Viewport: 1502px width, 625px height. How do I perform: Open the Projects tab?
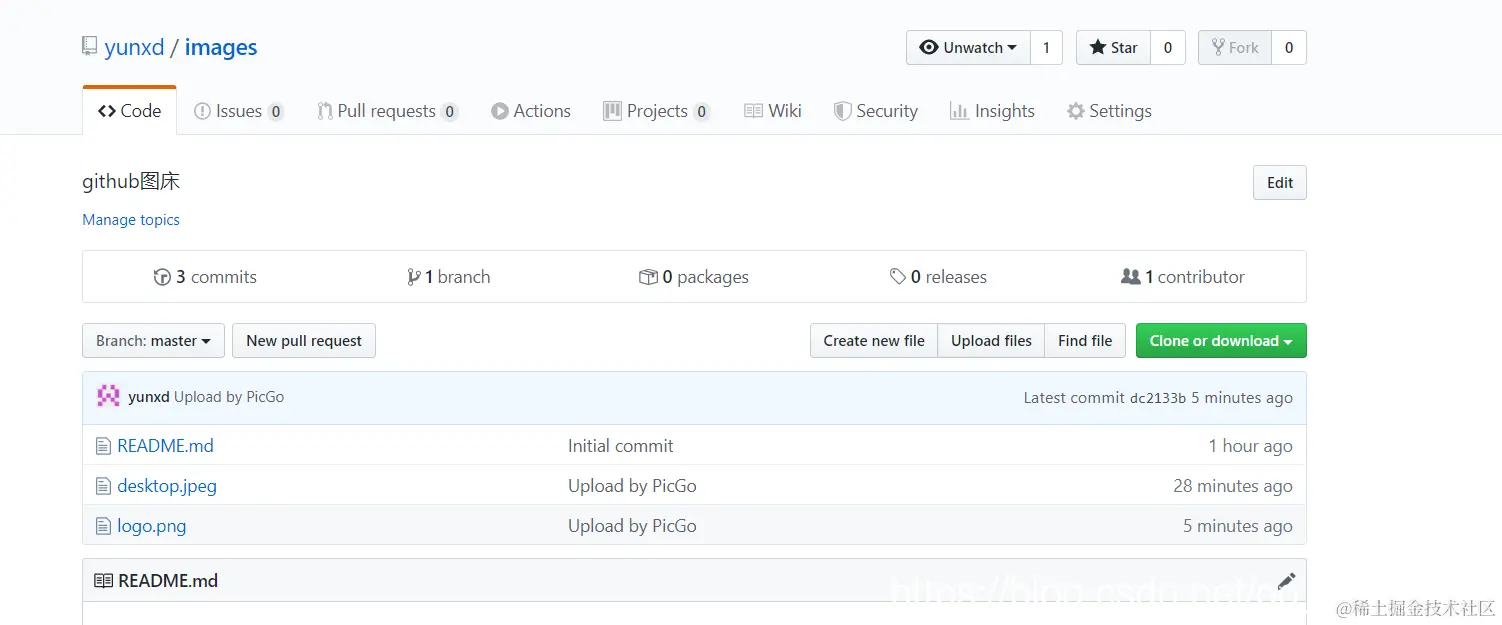pos(657,111)
